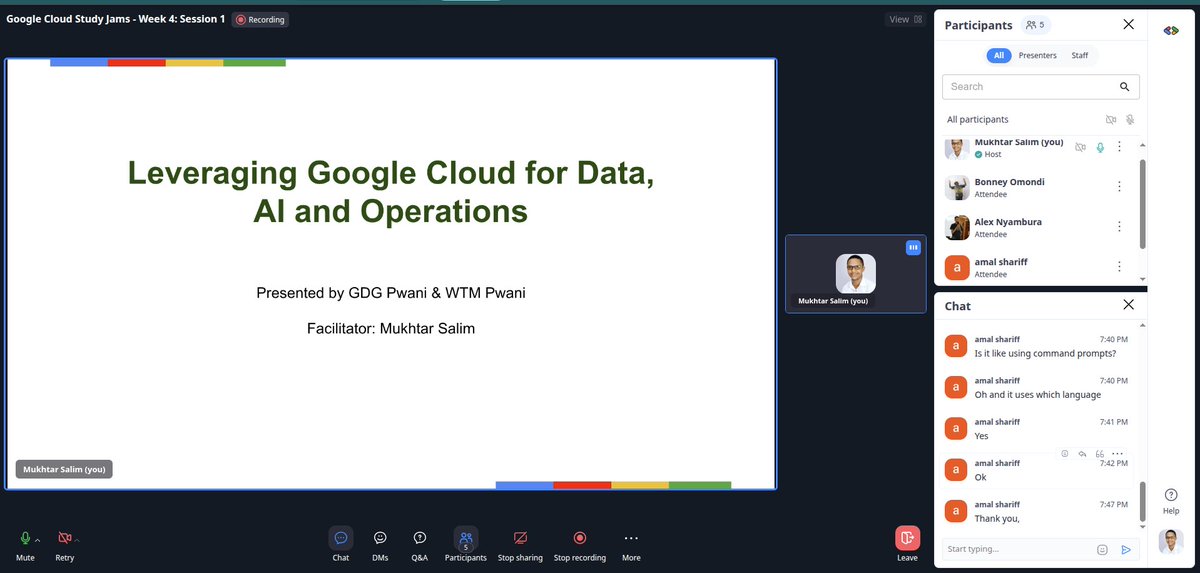Click the search magnifier icon

[x=1125, y=87]
